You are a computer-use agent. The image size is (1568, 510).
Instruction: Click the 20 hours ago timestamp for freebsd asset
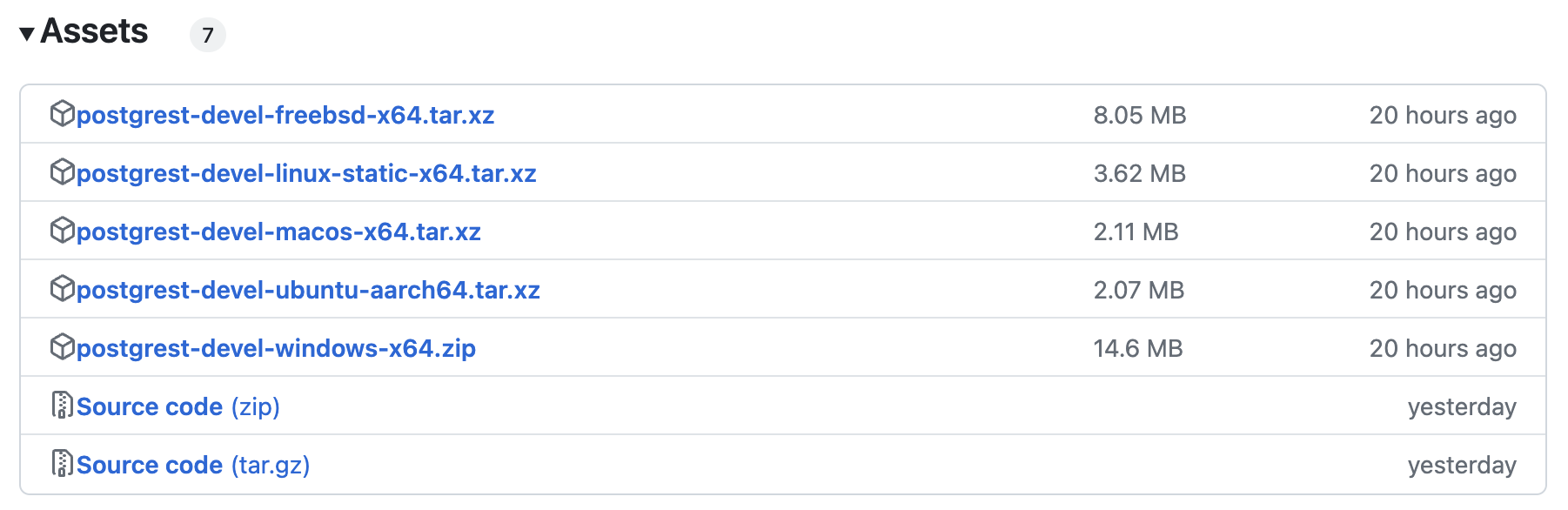[1443, 115]
